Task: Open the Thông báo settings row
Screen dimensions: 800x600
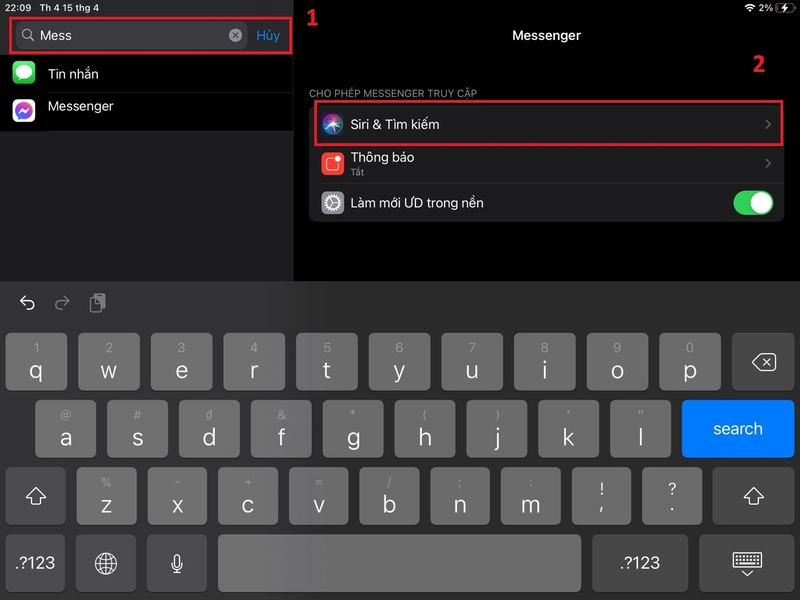Action: pyautogui.click(x=546, y=164)
